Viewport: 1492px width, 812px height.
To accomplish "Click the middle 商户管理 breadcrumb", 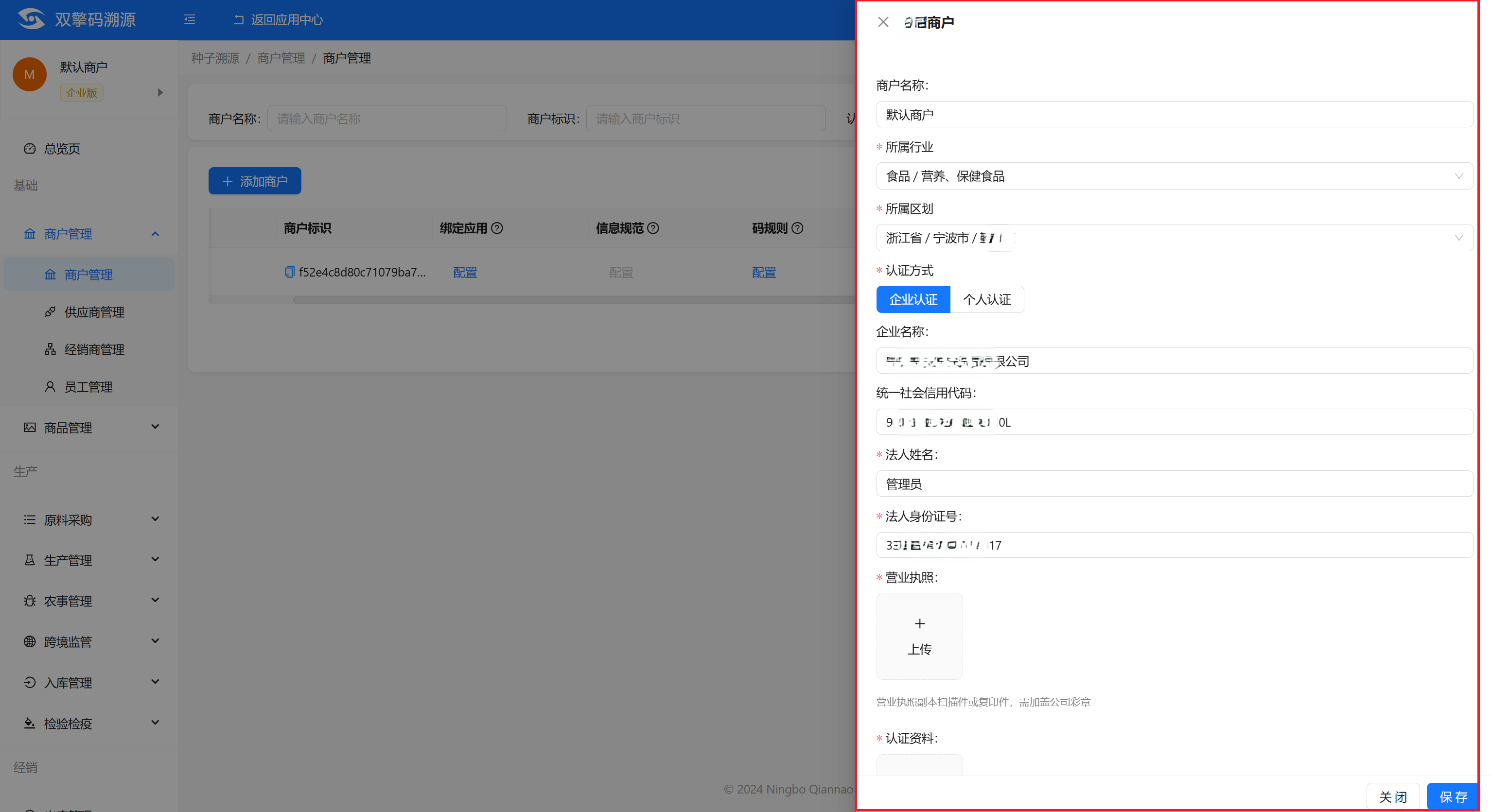I will [x=281, y=58].
